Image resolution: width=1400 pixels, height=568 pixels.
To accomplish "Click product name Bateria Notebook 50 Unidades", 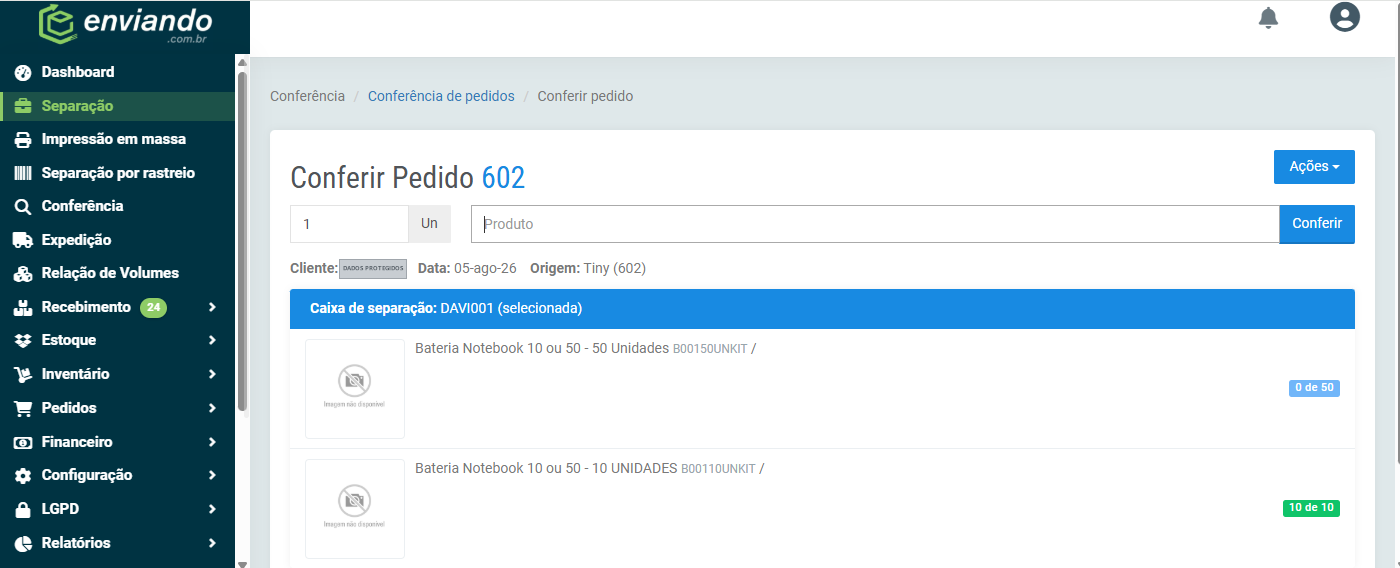I will (x=542, y=348).
